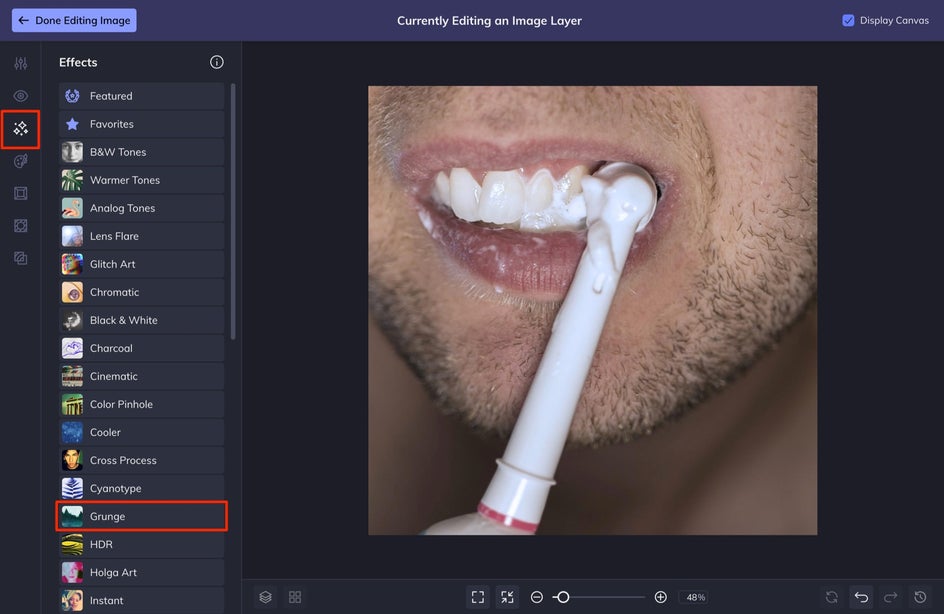Click the 48% zoom value field
The width and height of the screenshot is (944, 614).
[695, 597]
